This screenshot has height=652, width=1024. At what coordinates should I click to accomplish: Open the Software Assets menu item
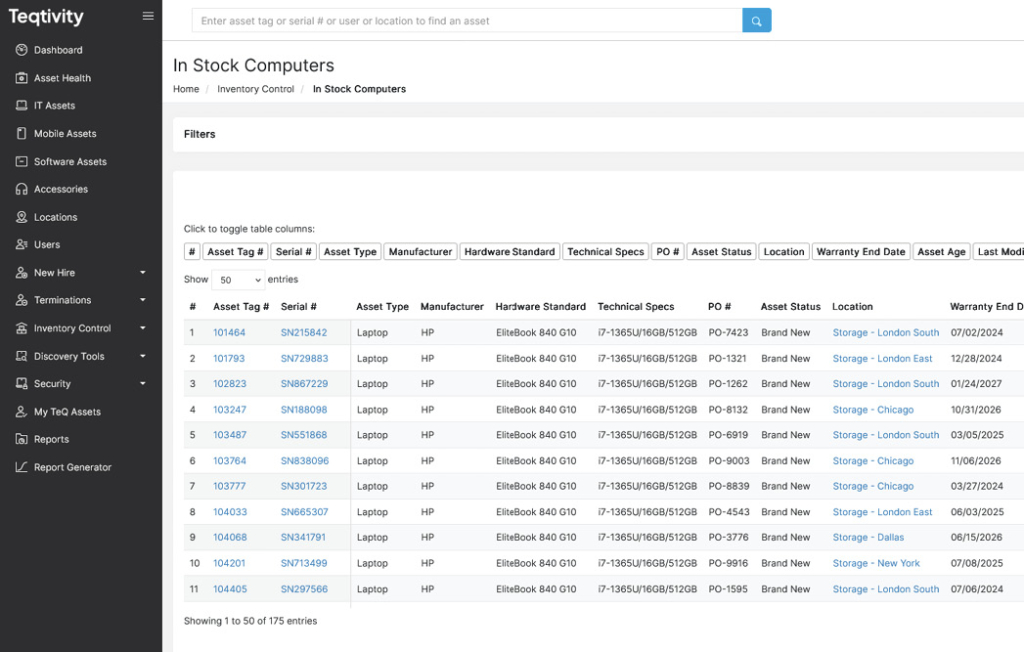pyautogui.click(x=70, y=161)
